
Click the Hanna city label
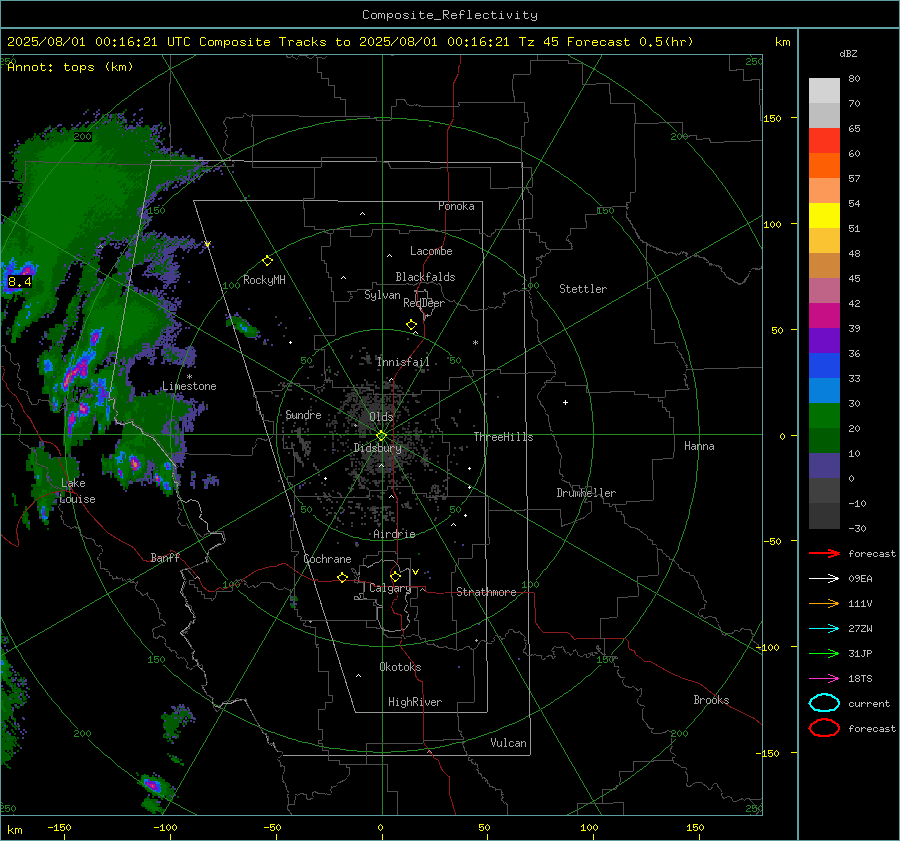coord(699,446)
